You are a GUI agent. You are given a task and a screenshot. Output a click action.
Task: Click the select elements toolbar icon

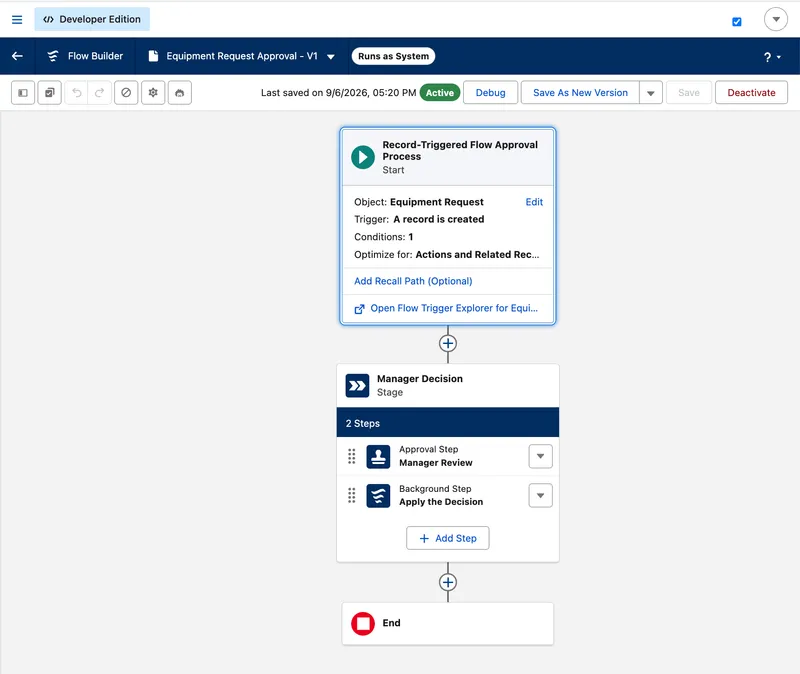pos(49,93)
